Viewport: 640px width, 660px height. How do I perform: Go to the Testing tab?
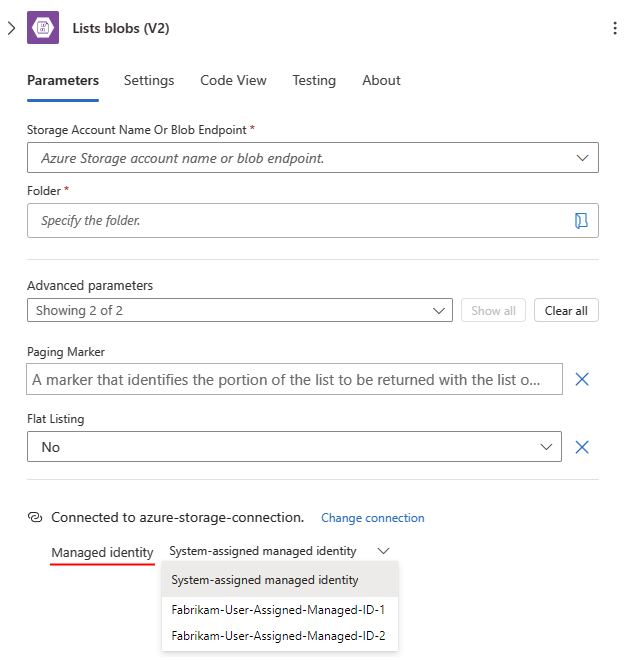point(314,81)
